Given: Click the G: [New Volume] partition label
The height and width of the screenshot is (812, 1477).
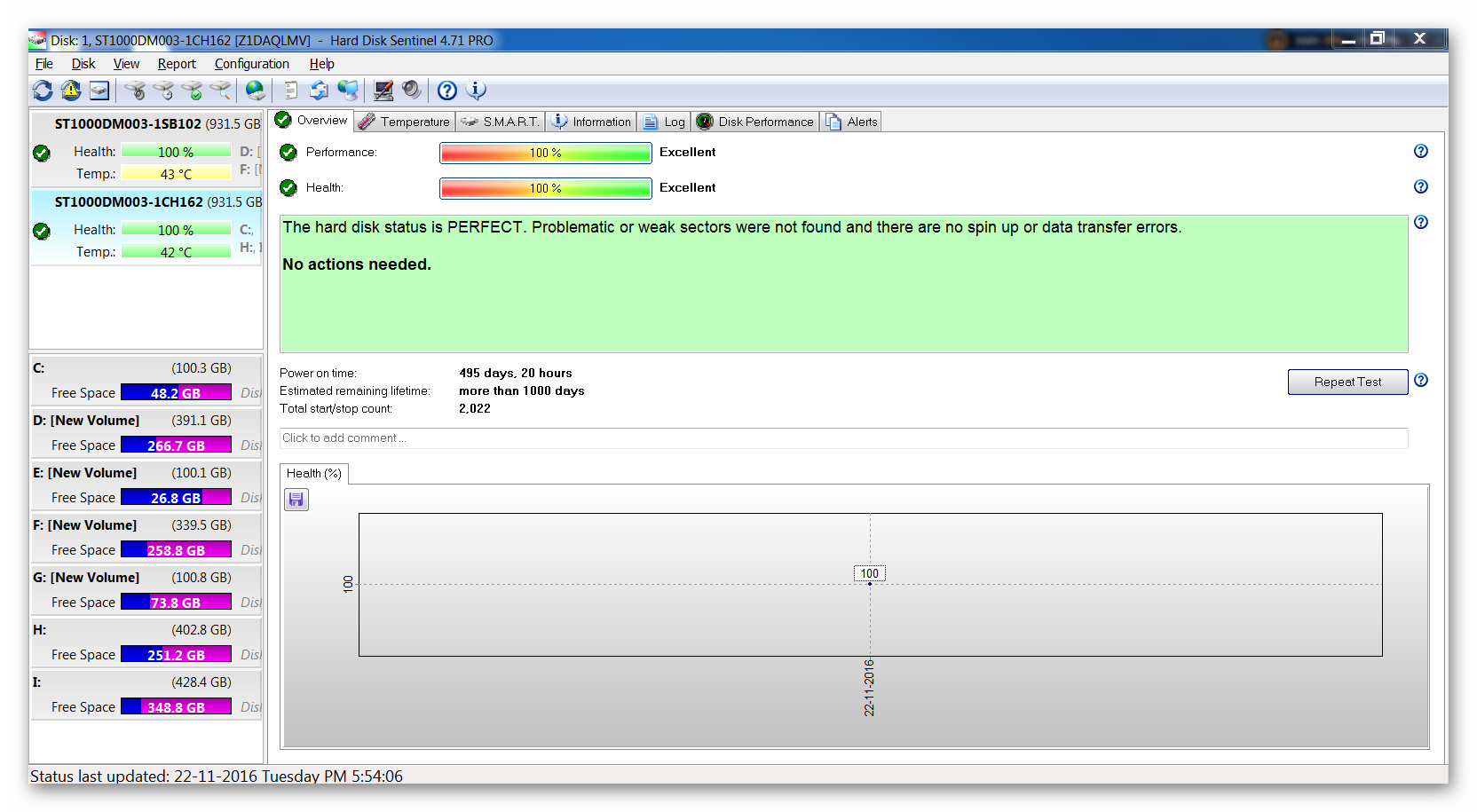Looking at the screenshot, I should pos(86,578).
